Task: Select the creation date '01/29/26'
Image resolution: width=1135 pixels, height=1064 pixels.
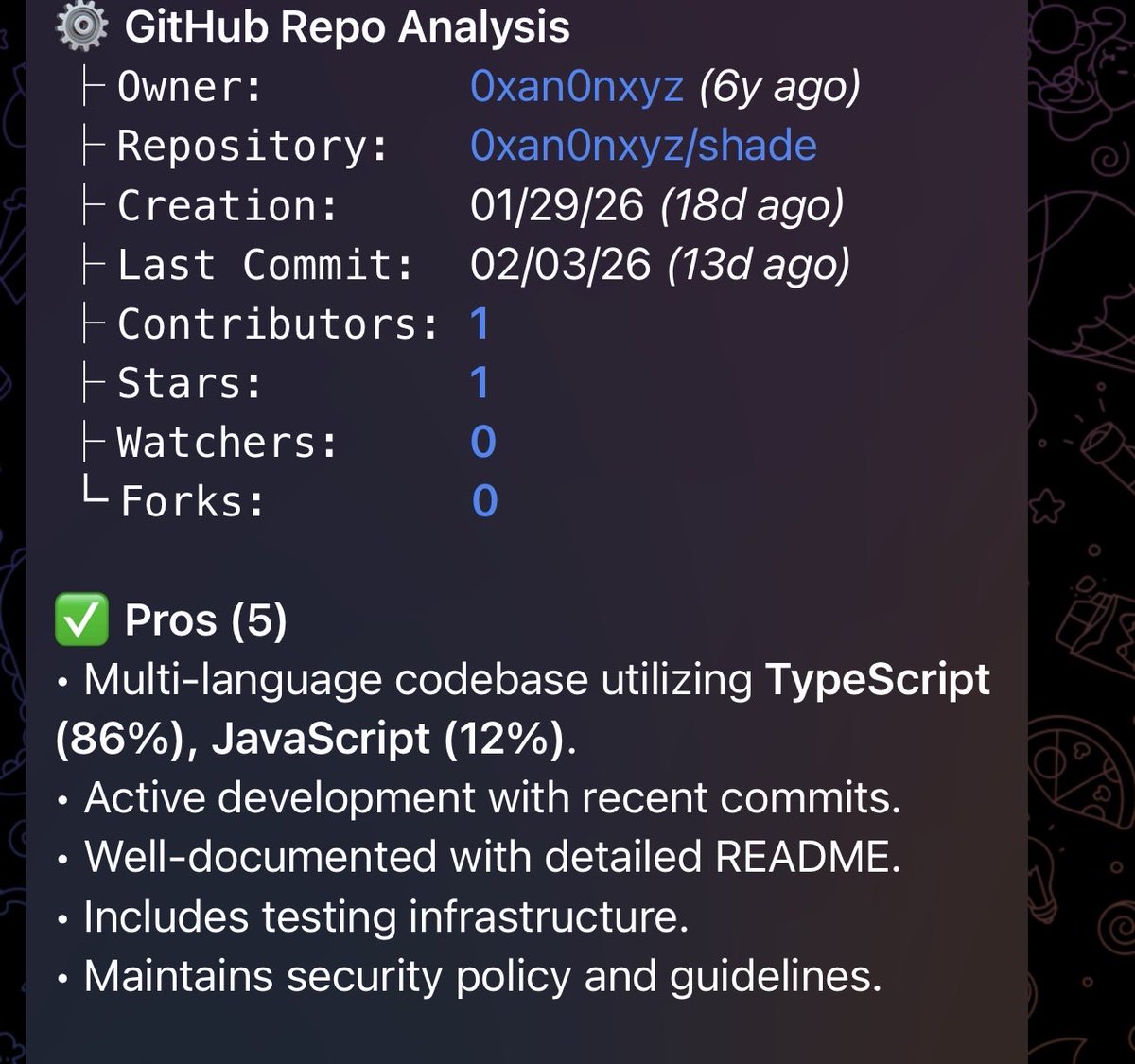Action: (x=557, y=205)
